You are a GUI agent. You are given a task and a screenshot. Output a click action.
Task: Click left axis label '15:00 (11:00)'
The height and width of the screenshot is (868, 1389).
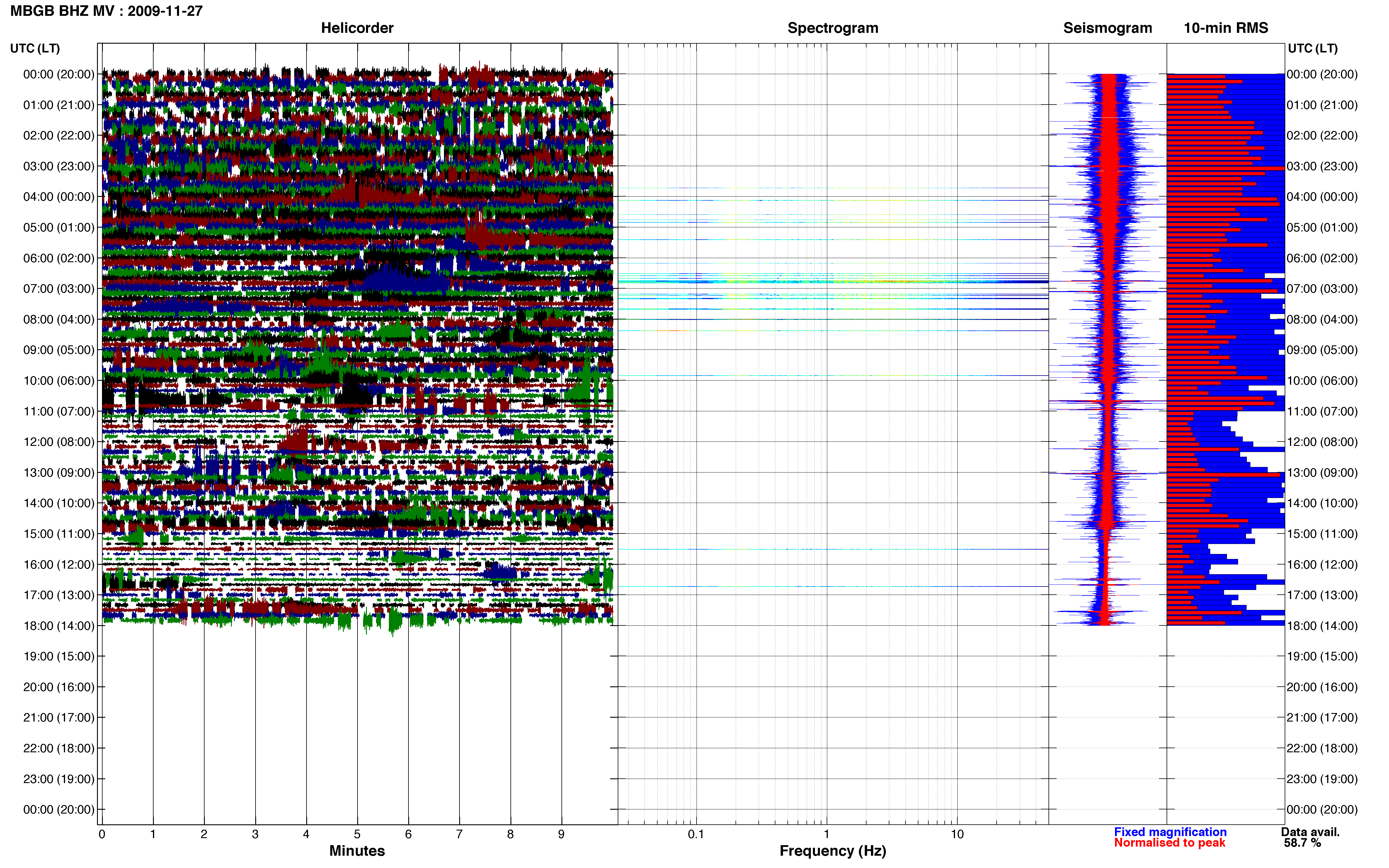coord(59,534)
